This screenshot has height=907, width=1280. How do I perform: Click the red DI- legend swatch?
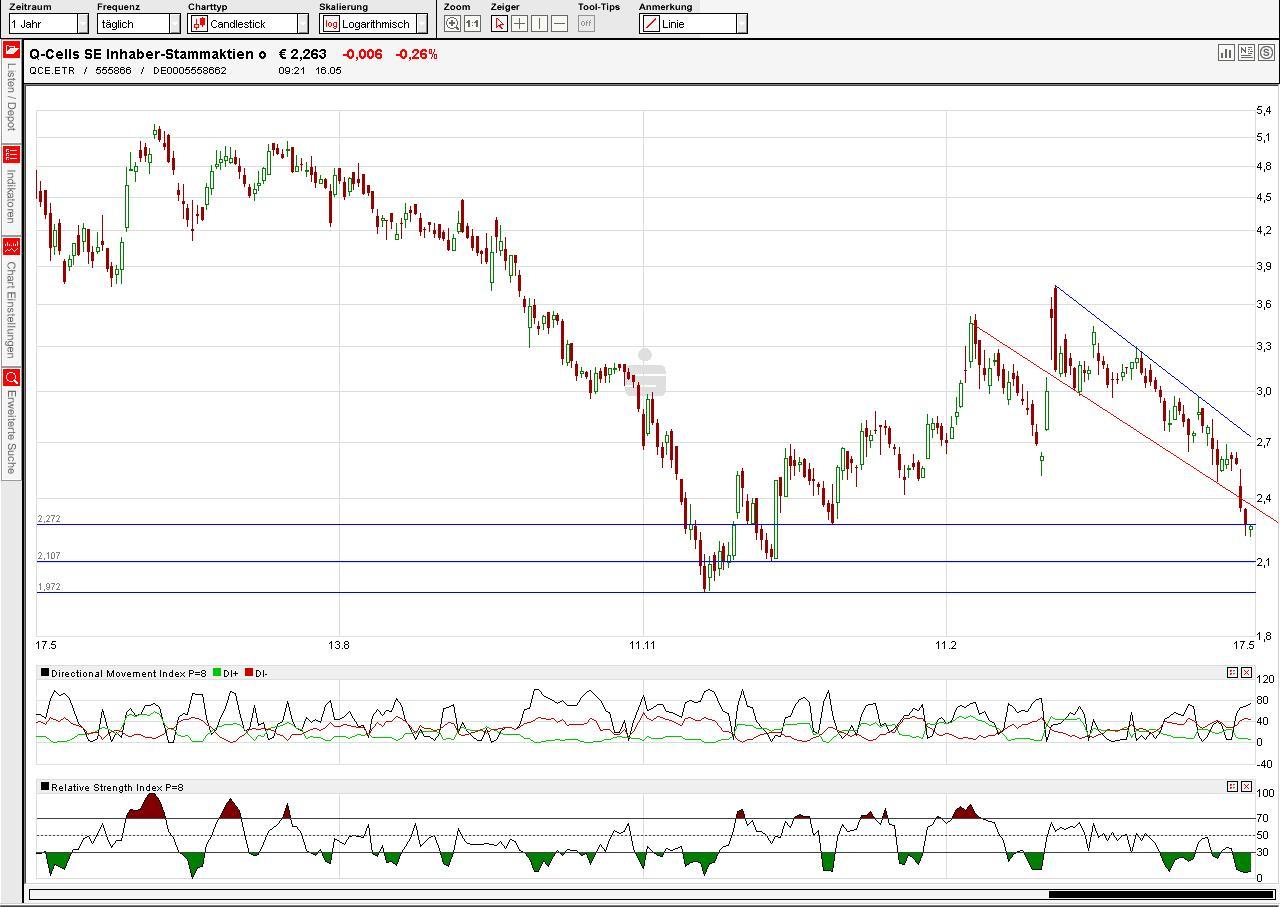(x=248, y=673)
